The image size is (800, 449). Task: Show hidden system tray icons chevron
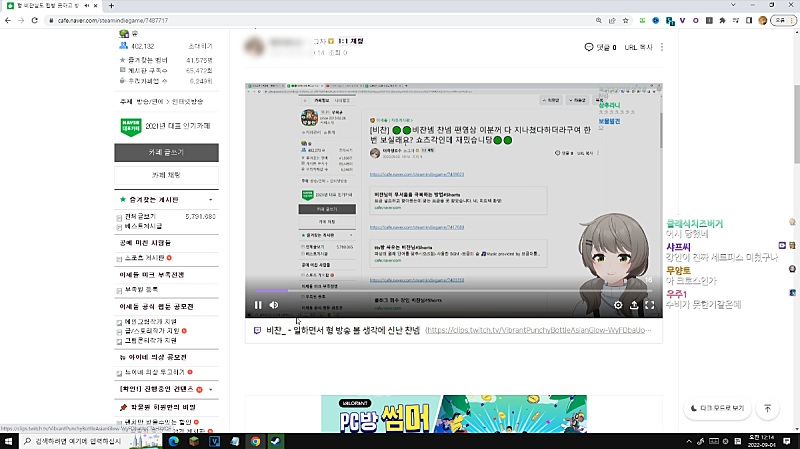pyautogui.click(x=689, y=441)
